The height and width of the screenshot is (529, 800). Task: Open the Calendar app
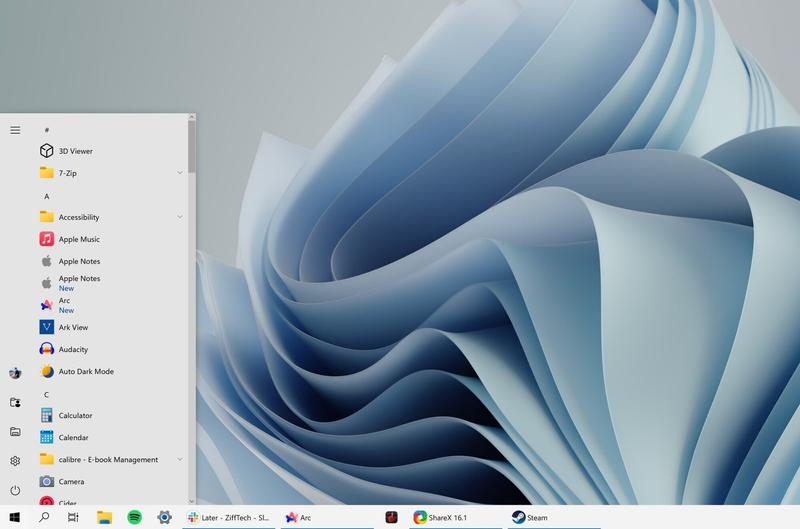(x=73, y=437)
